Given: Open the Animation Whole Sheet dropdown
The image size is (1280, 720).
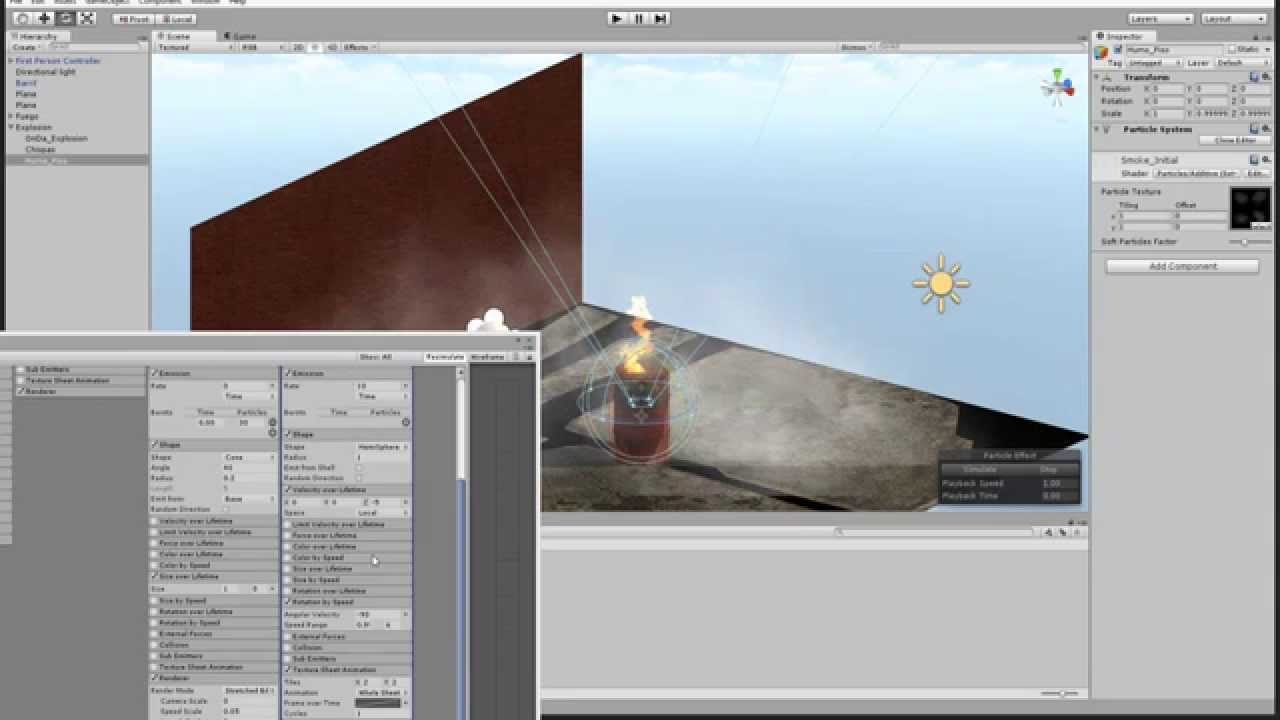Looking at the screenshot, I should pyautogui.click(x=382, y=692).
